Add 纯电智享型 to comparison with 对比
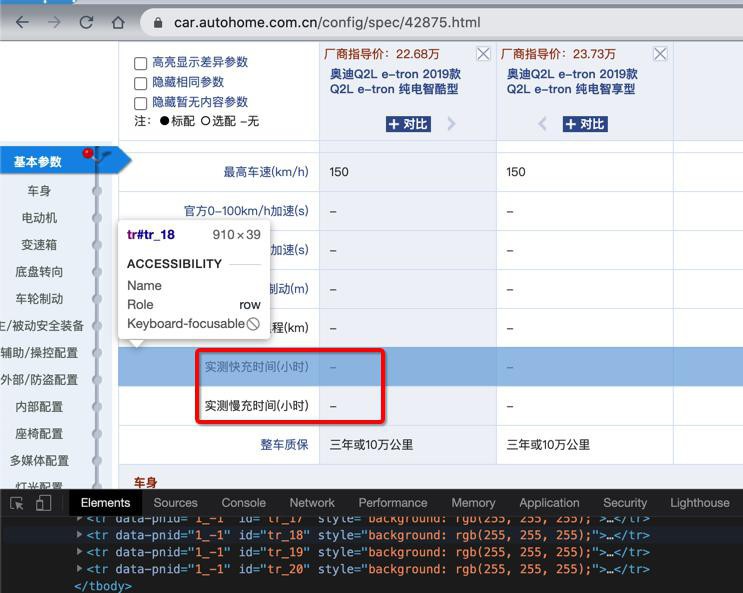743x593 pixels. [585, 124]
